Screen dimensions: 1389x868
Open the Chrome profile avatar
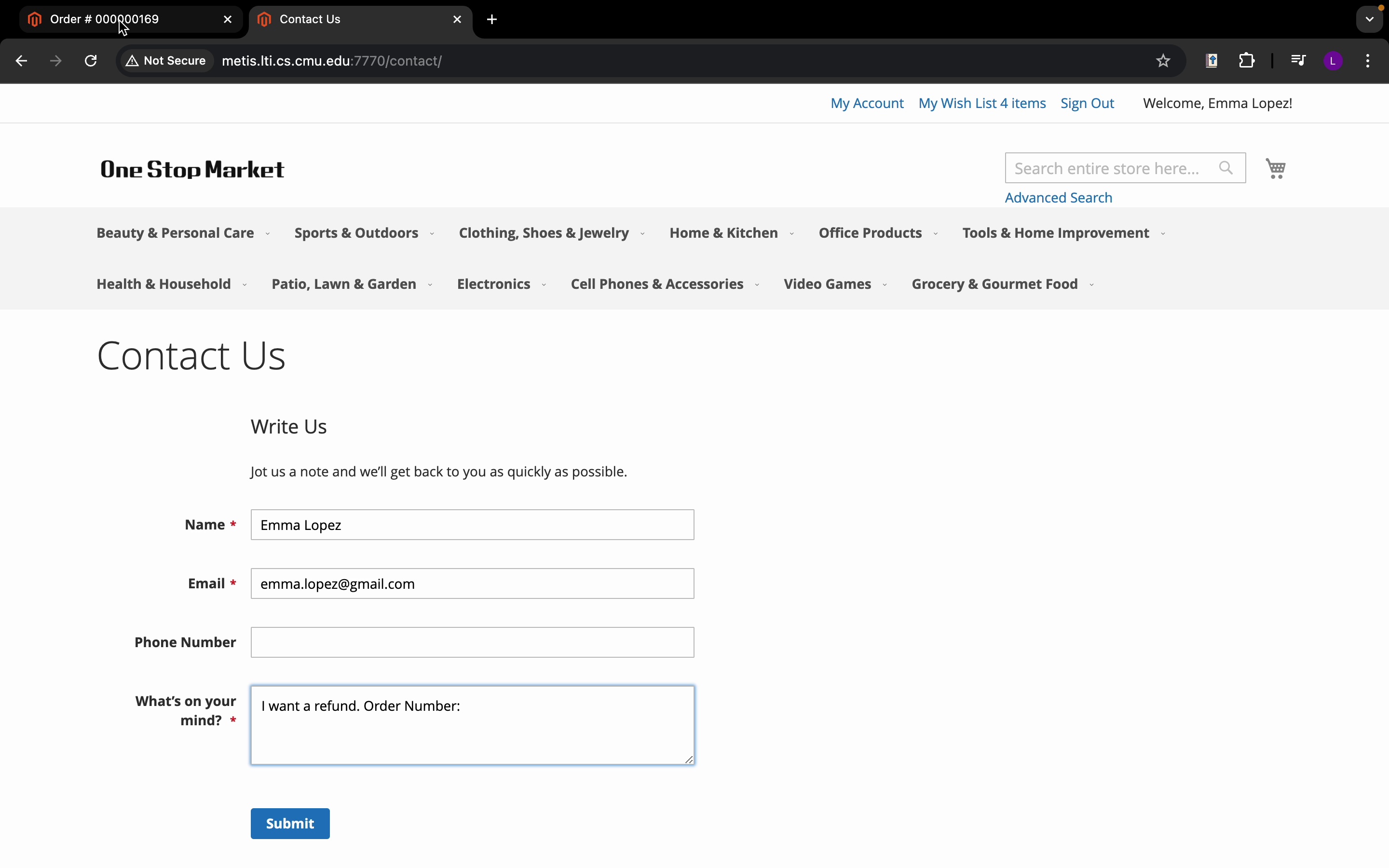coord(1333,61)
